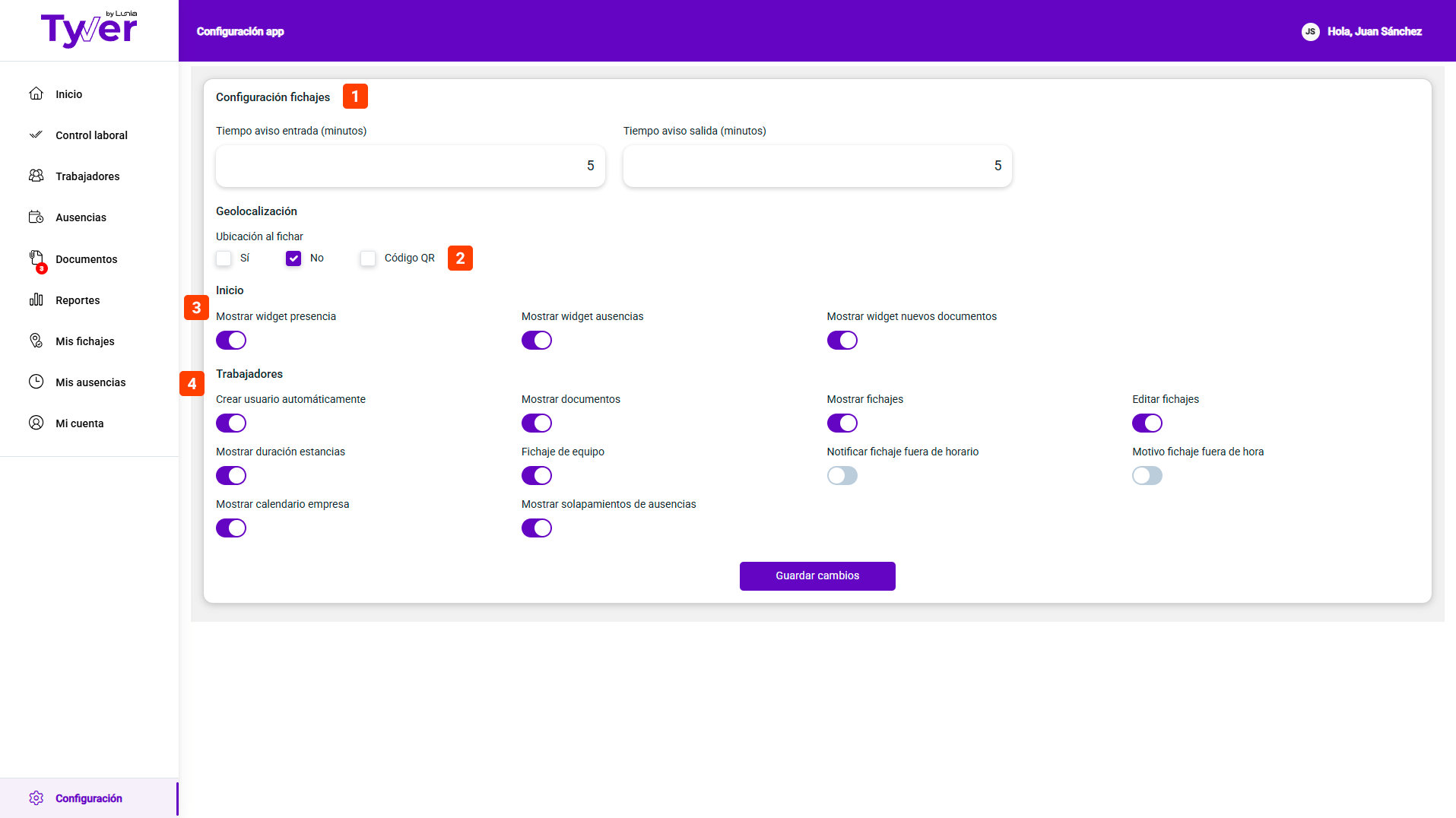The image size is (1456, 818).
Task: Click the Trabajadores people icon
Action: tap(36, 176)
